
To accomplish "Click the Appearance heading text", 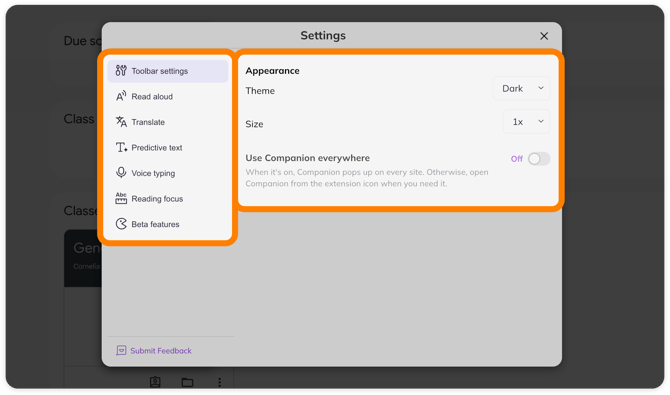I will point(272,71).
